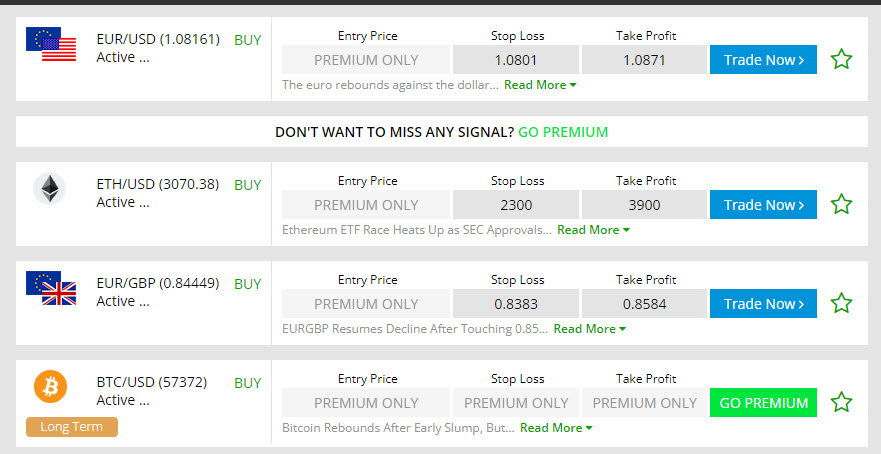Screen dimensions: 881x454
Task: Click Trade Now for EUR/GBP
Action: click(763, 303)
